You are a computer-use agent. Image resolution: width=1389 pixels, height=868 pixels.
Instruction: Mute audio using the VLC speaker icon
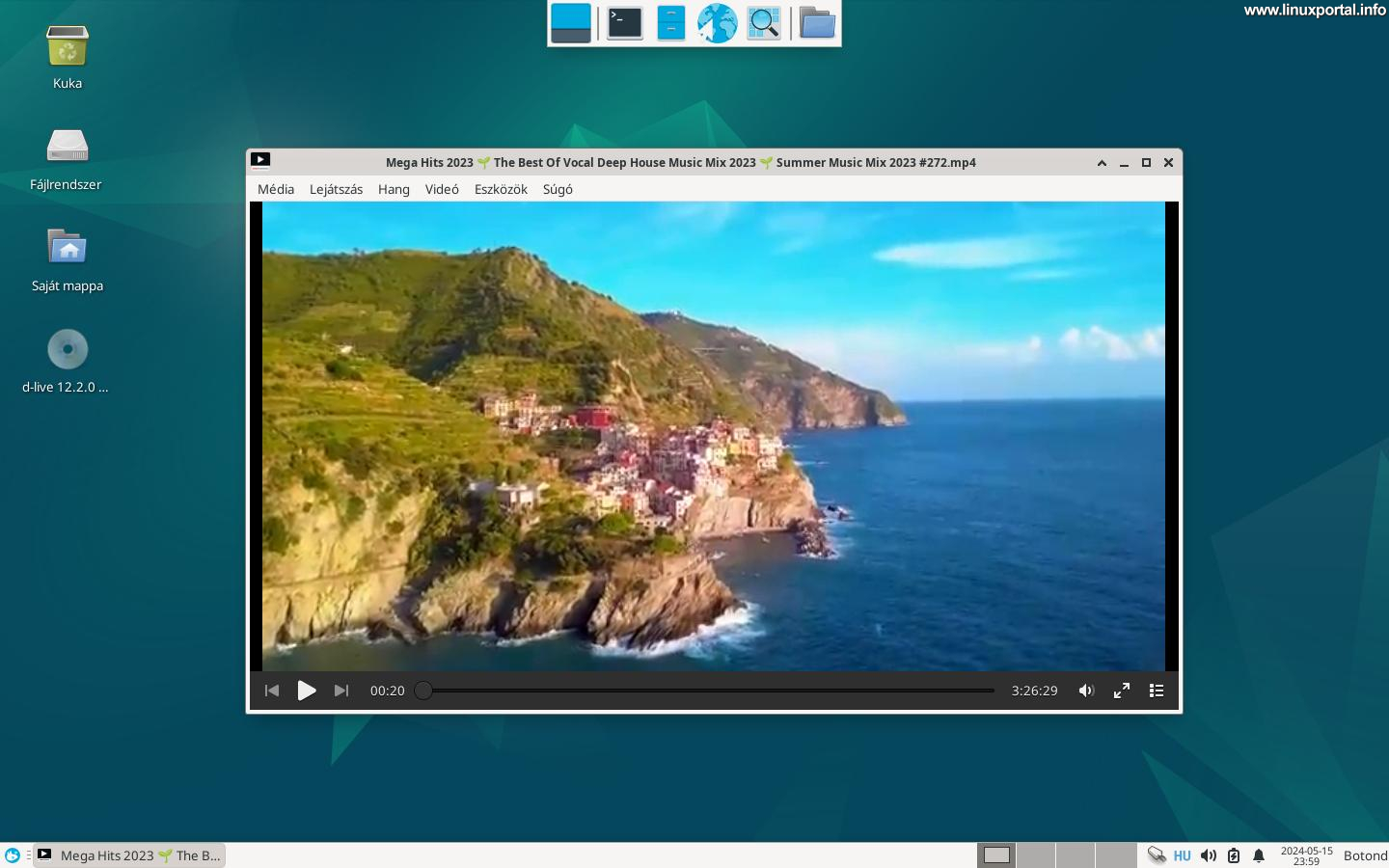click(1086, 691)
